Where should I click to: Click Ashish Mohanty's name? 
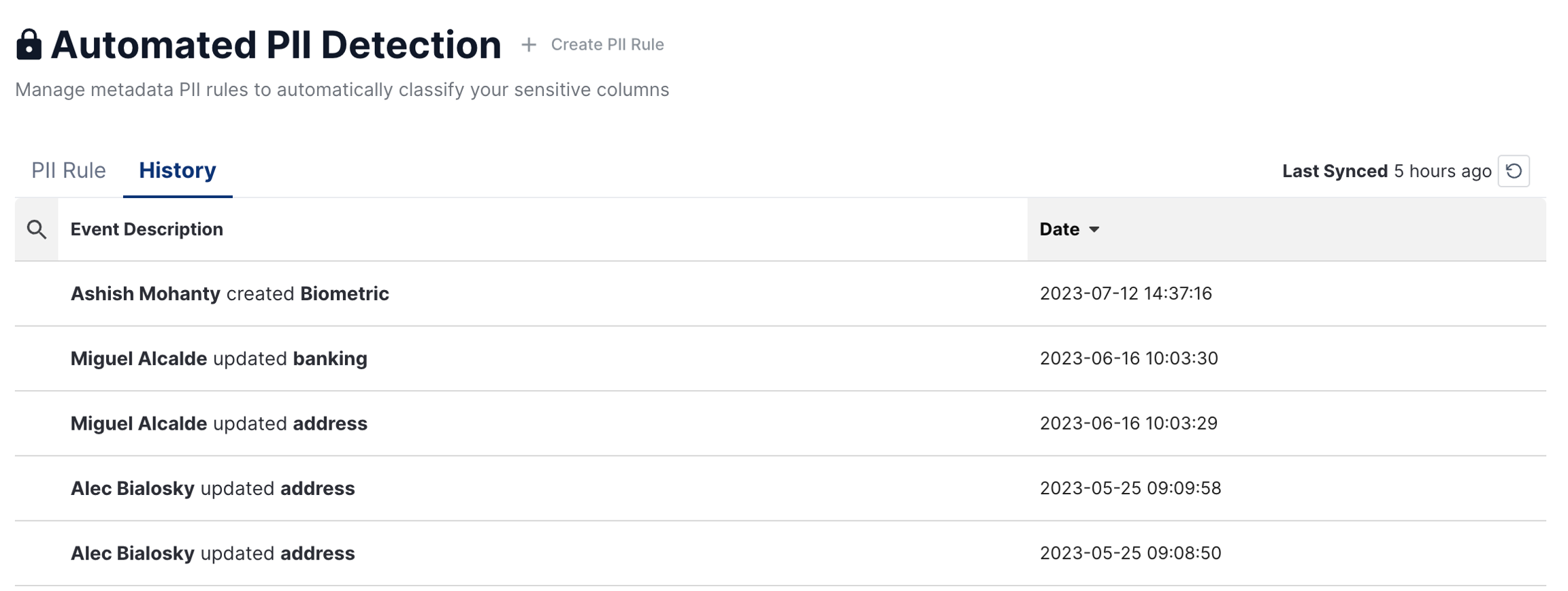146,293
